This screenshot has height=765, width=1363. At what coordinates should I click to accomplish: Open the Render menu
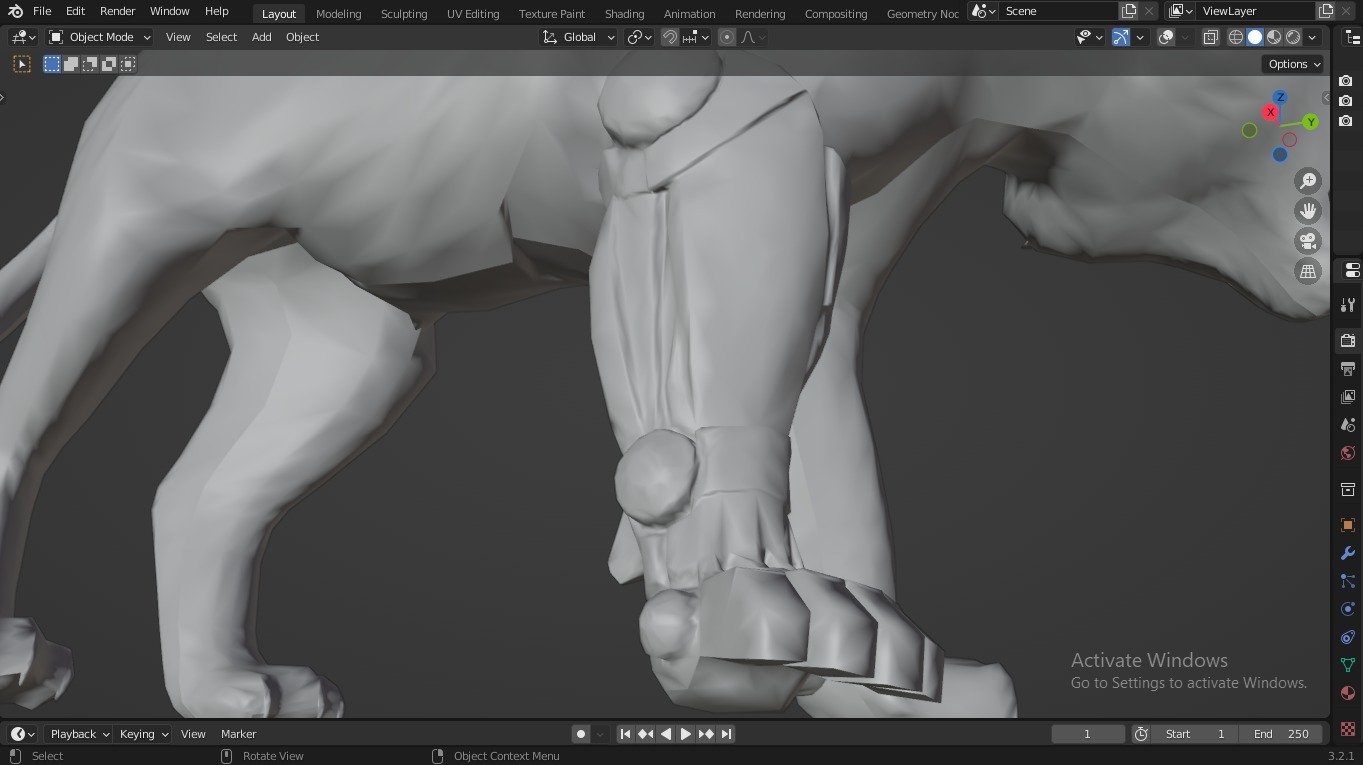click(117, 11)
